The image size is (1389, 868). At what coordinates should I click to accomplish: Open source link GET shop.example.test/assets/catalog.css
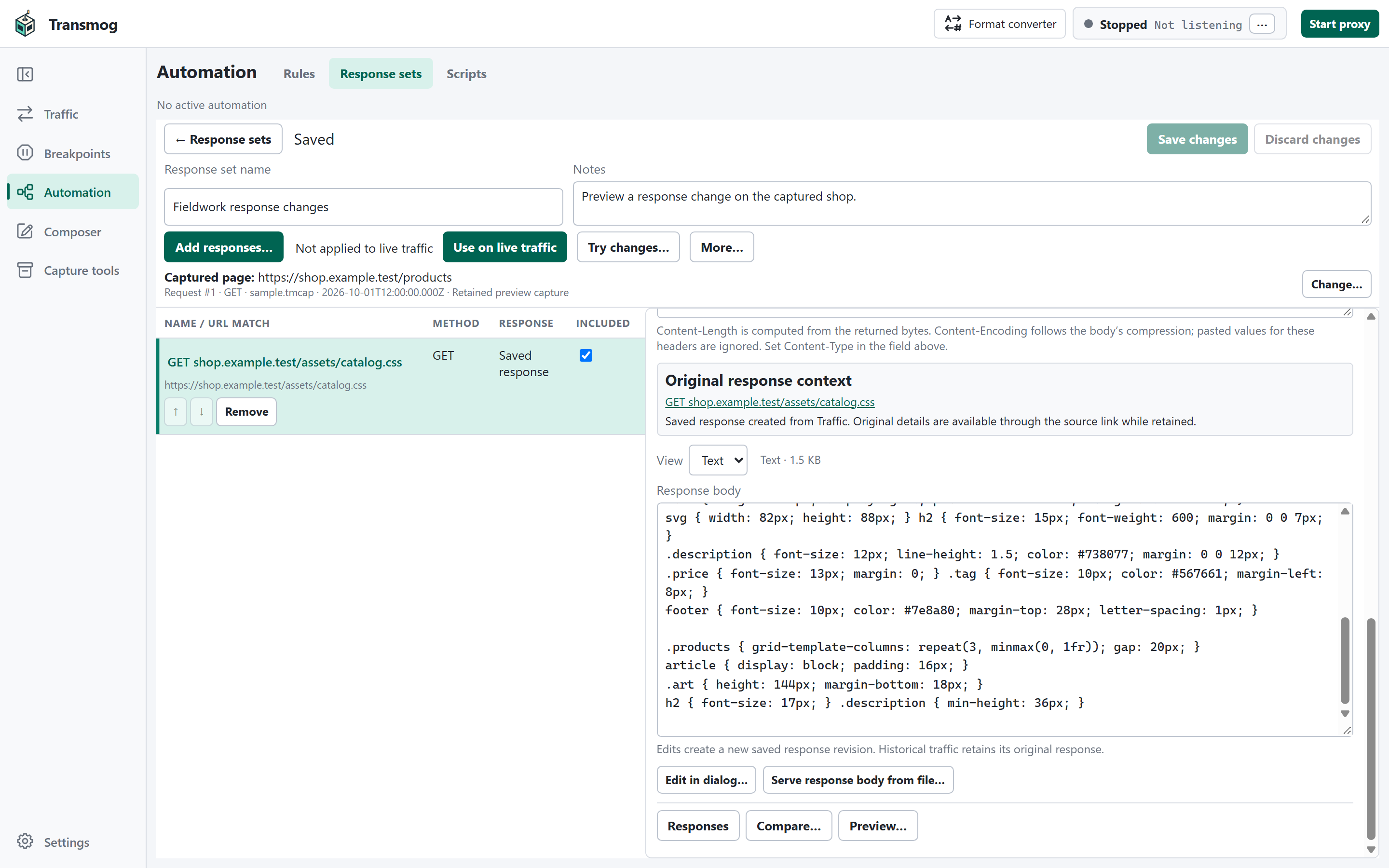coord(769,402)
